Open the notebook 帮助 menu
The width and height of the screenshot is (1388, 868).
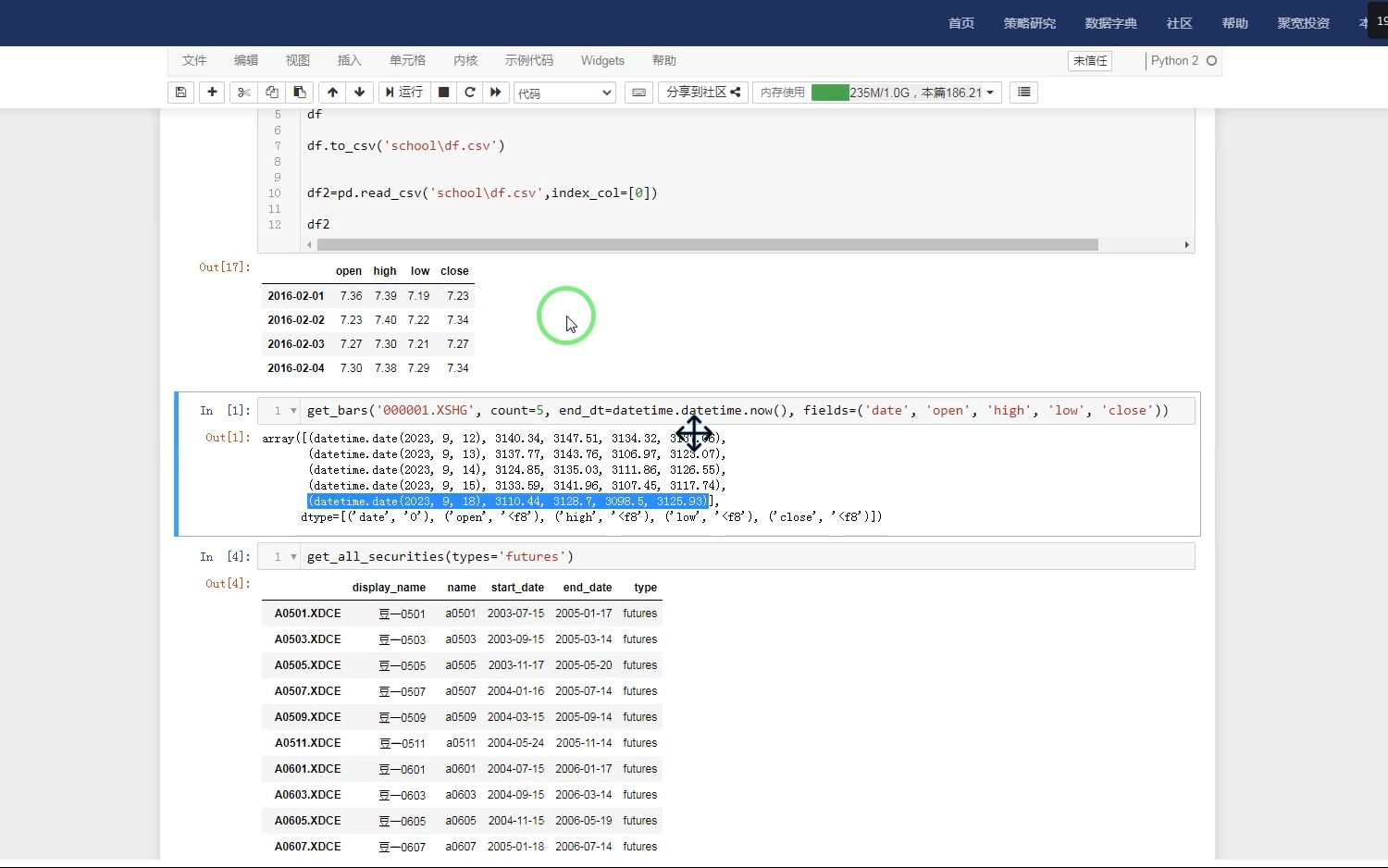[664, 61]
